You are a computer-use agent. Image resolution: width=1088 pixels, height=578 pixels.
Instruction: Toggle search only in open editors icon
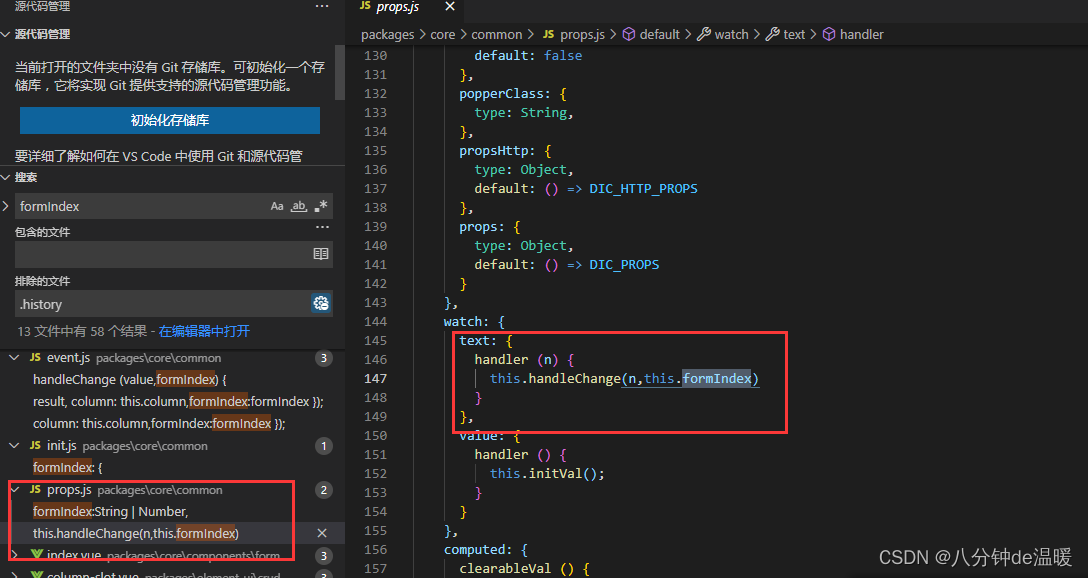[321, 254]
